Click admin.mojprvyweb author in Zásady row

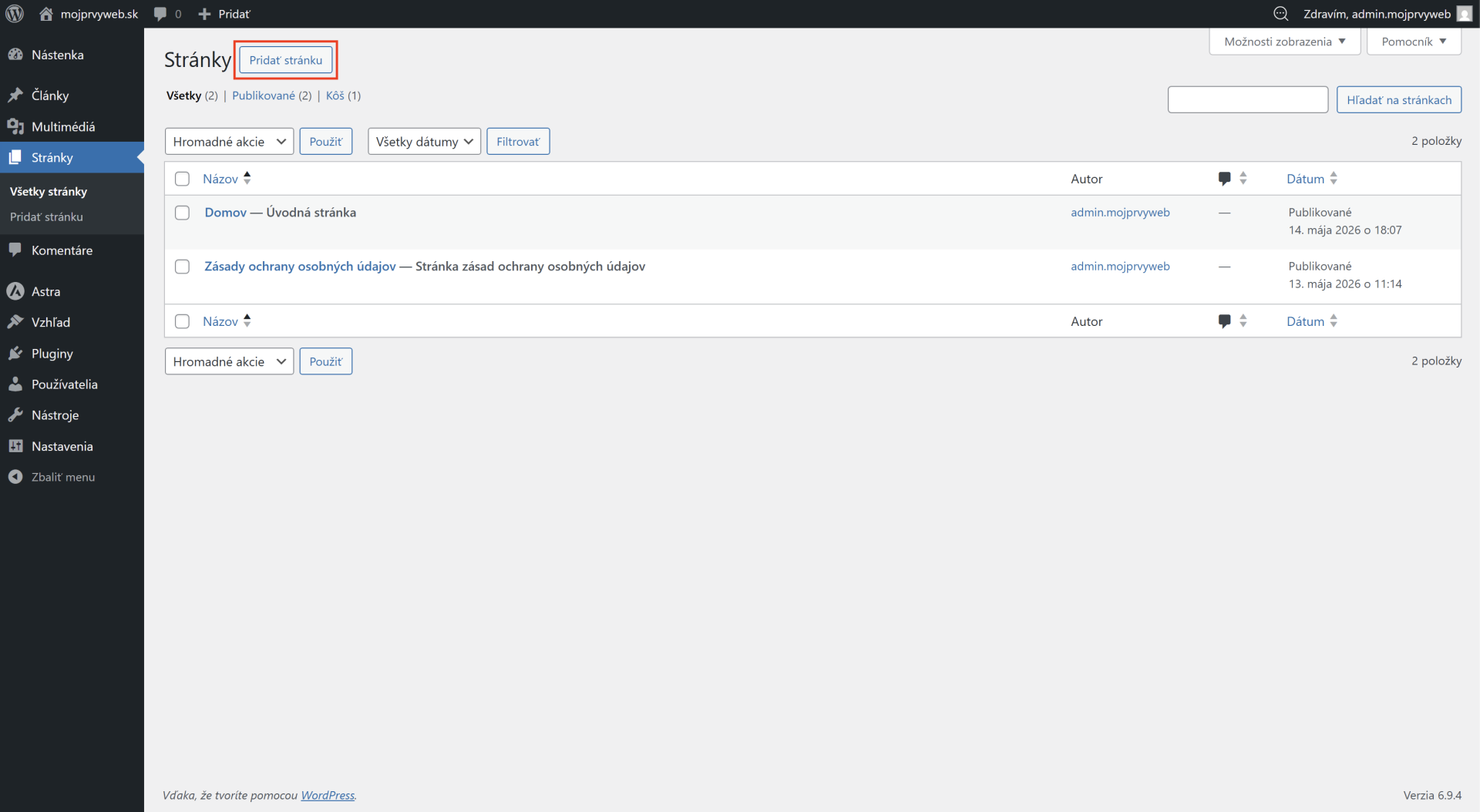[1120, 267]
